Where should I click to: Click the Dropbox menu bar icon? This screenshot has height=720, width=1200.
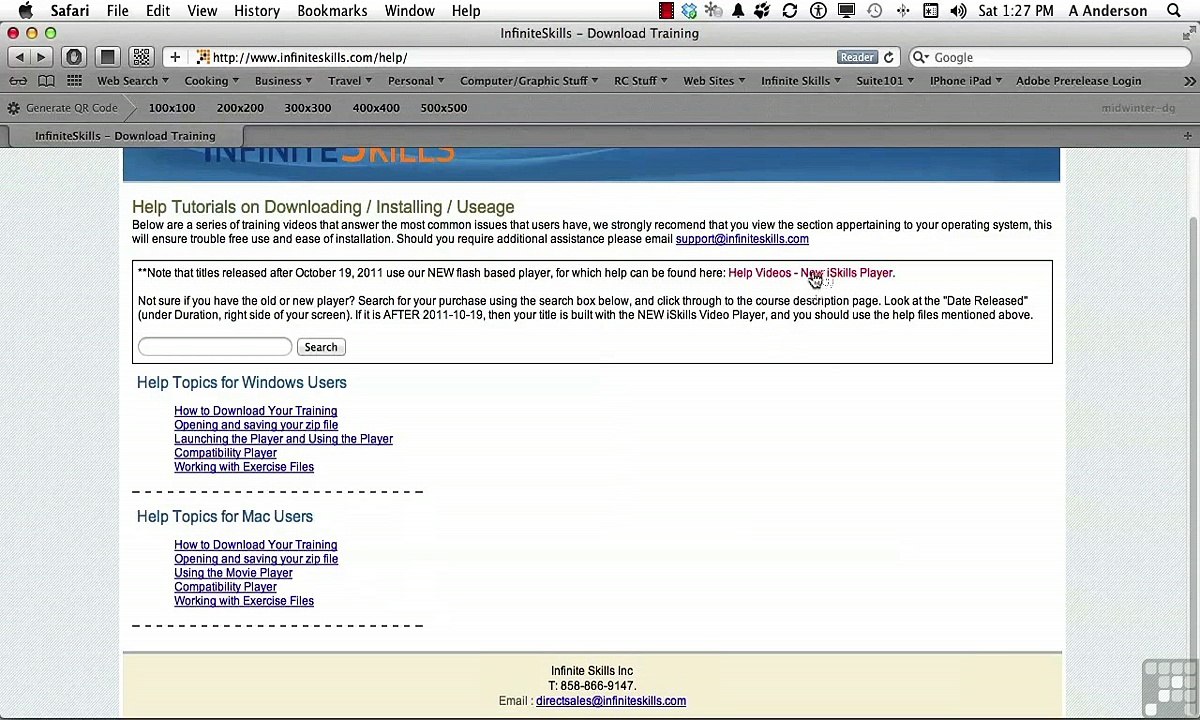click(x=689, y=11)
